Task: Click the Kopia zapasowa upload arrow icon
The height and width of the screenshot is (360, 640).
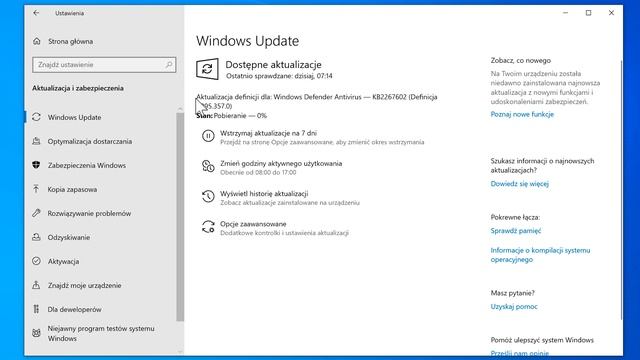Action: [36, 189]
